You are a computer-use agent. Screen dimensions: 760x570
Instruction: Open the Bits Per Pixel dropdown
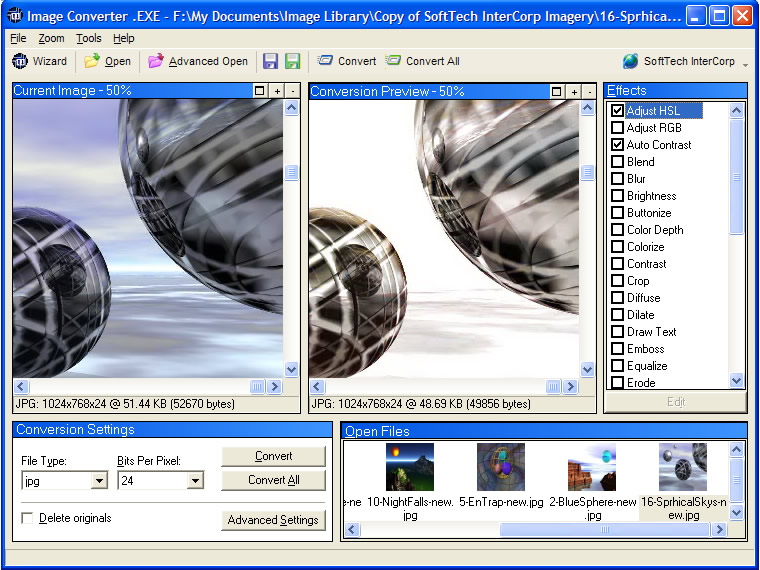tap(195, 481)
